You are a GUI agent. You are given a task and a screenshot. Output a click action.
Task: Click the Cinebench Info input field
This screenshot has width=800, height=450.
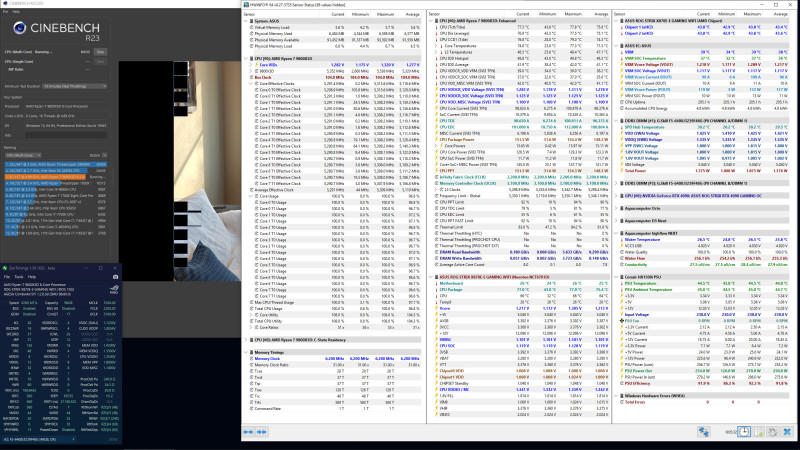[66, 136]
